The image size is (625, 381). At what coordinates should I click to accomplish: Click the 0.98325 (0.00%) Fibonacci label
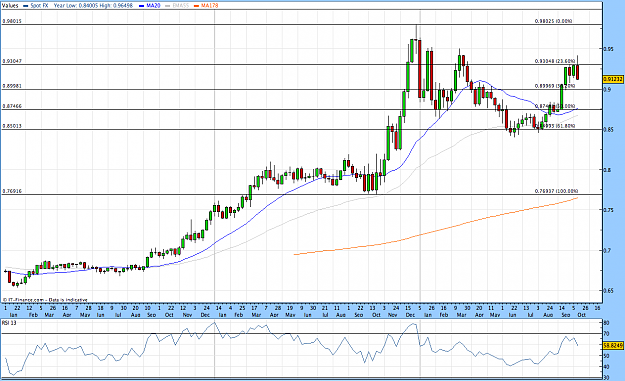553,21
